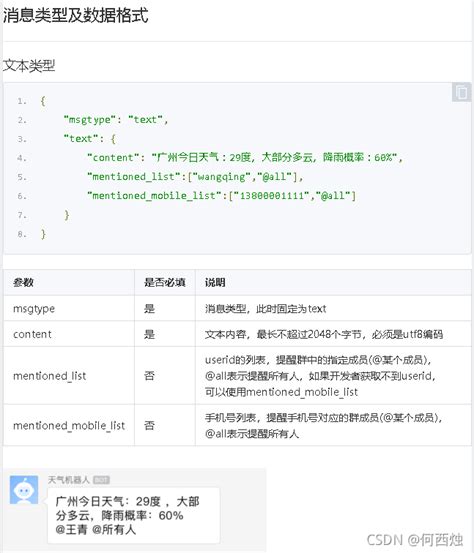Click the 是否必填 column header

[165, 282]
